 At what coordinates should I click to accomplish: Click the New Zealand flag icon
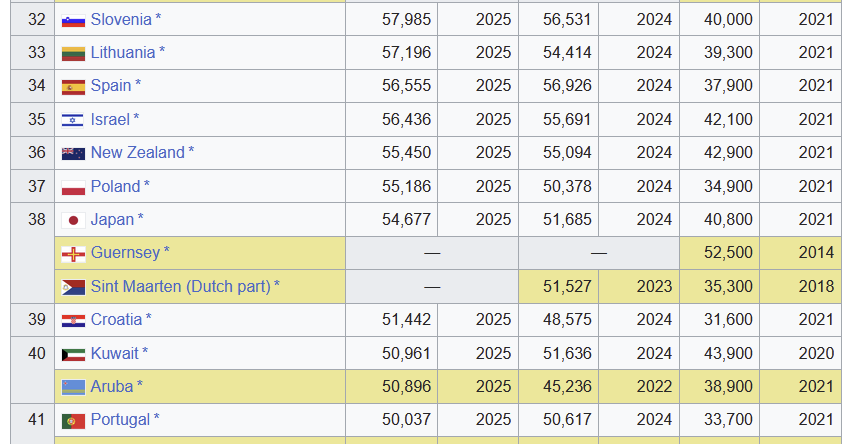point(73,153)
